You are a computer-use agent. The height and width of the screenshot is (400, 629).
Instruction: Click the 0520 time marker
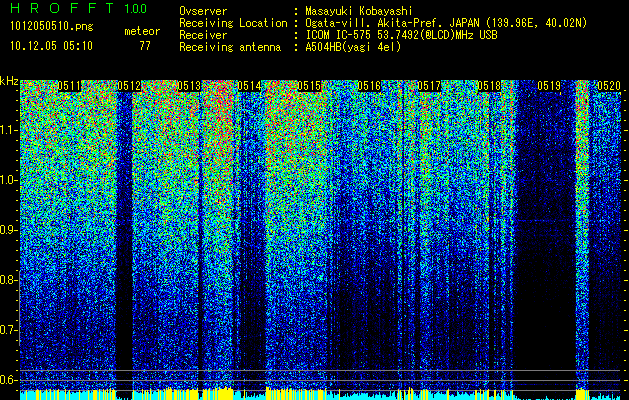(609, 86)
